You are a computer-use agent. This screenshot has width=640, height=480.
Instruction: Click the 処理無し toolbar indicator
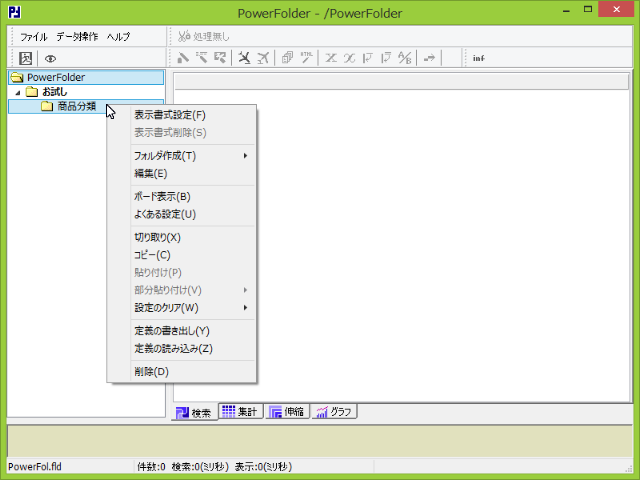coord(204,36)
